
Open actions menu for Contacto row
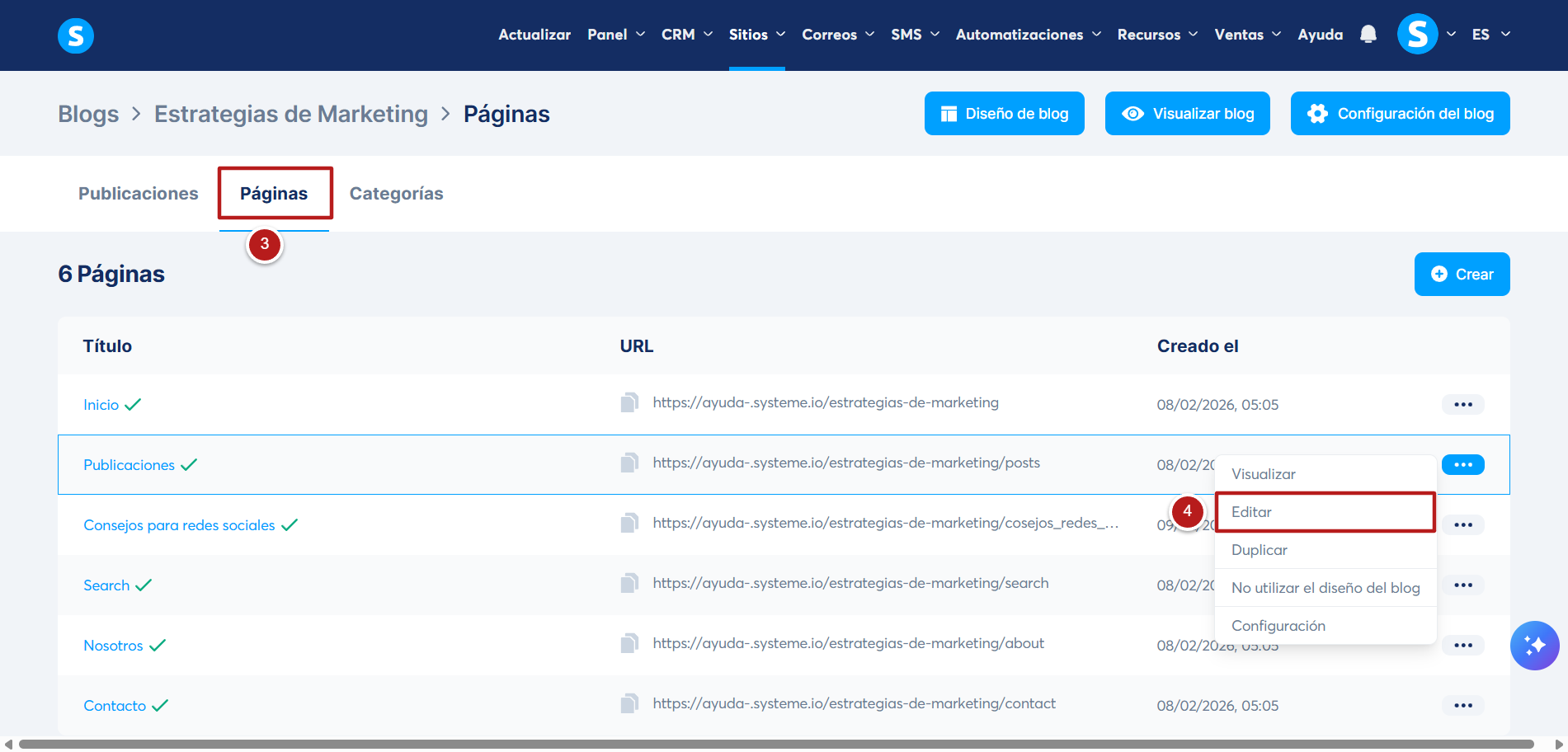point(1463,706)
